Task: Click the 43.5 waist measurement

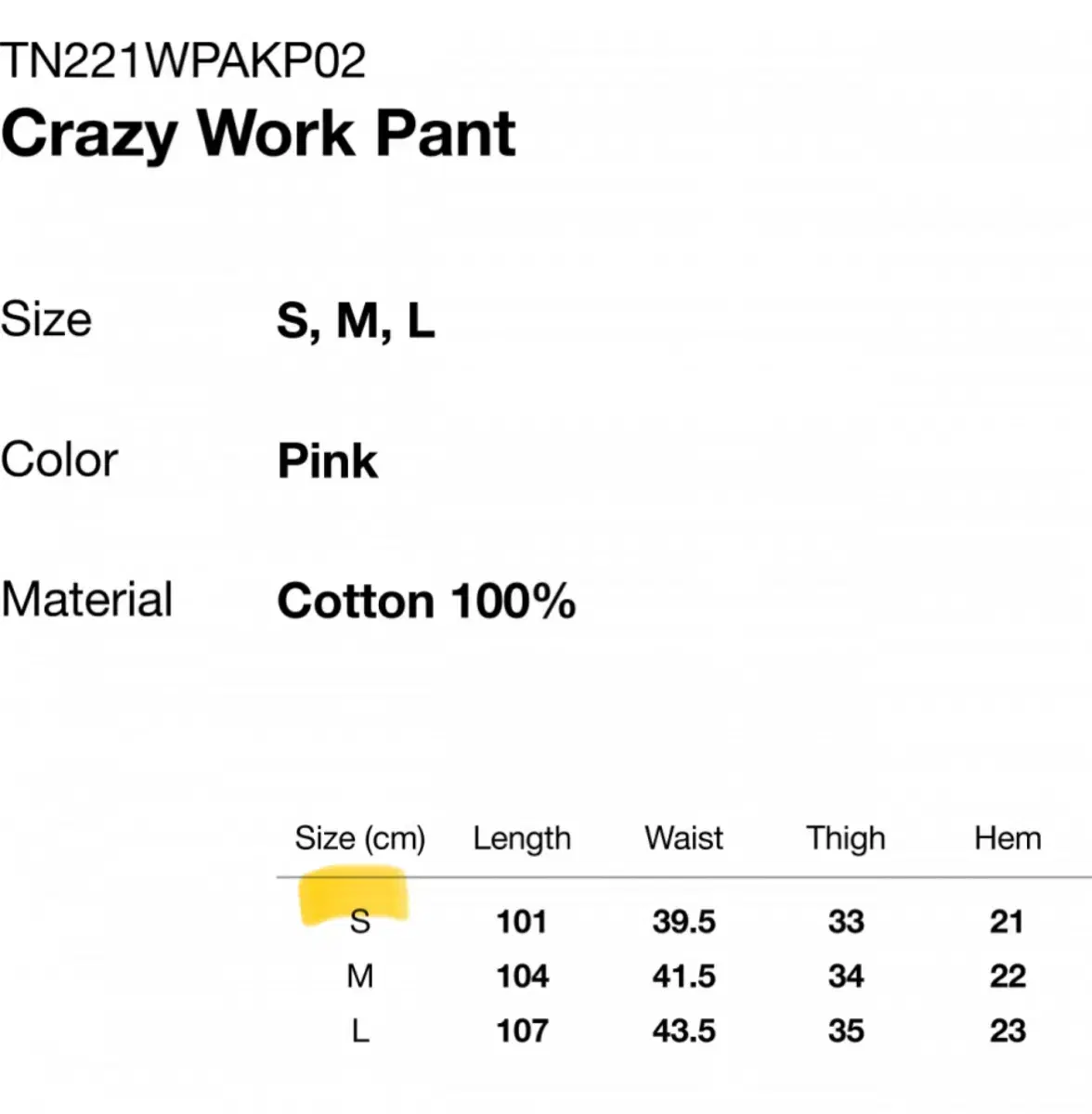Action: (x=683, y=1030)
